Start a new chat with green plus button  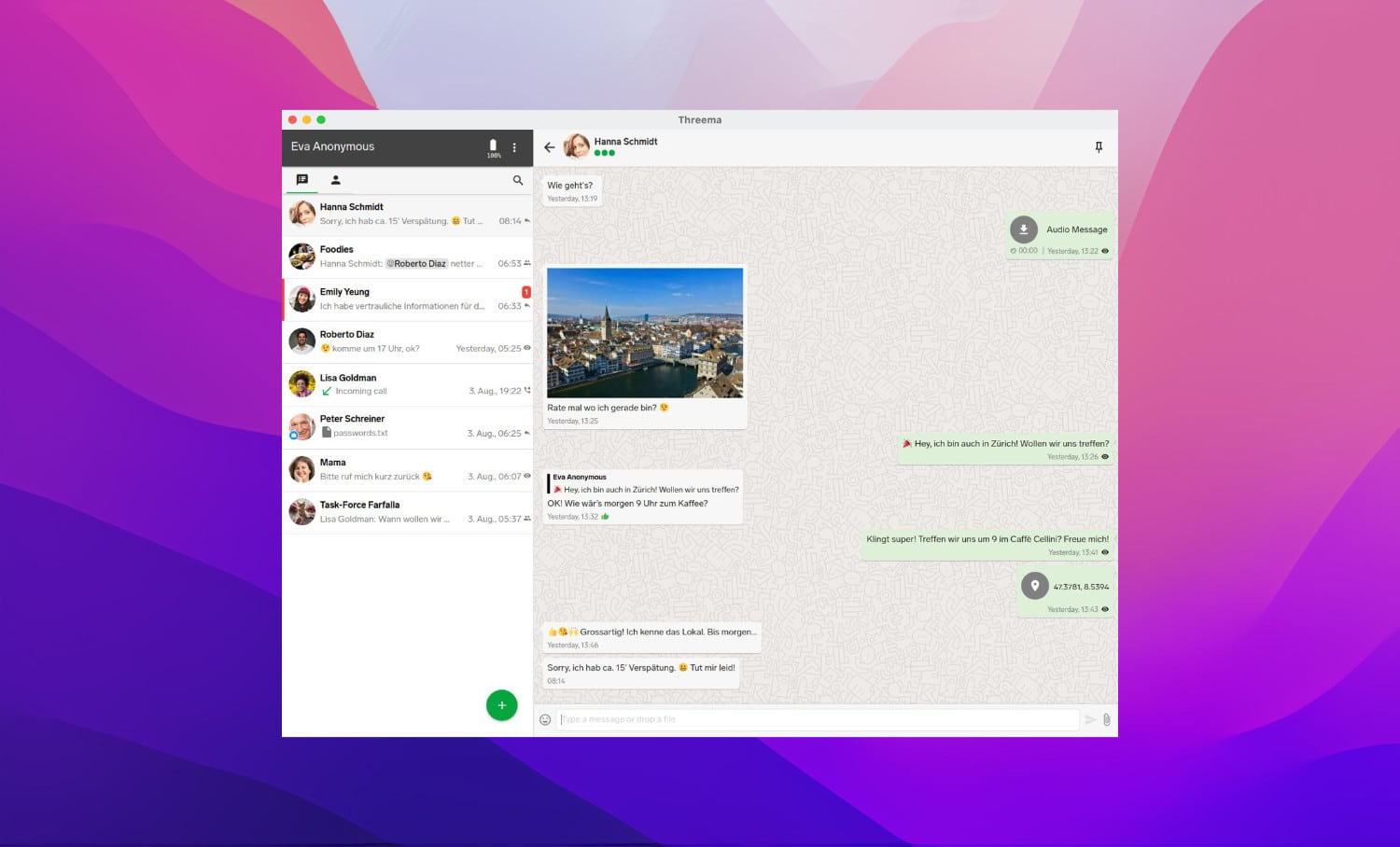pos(501,705)
